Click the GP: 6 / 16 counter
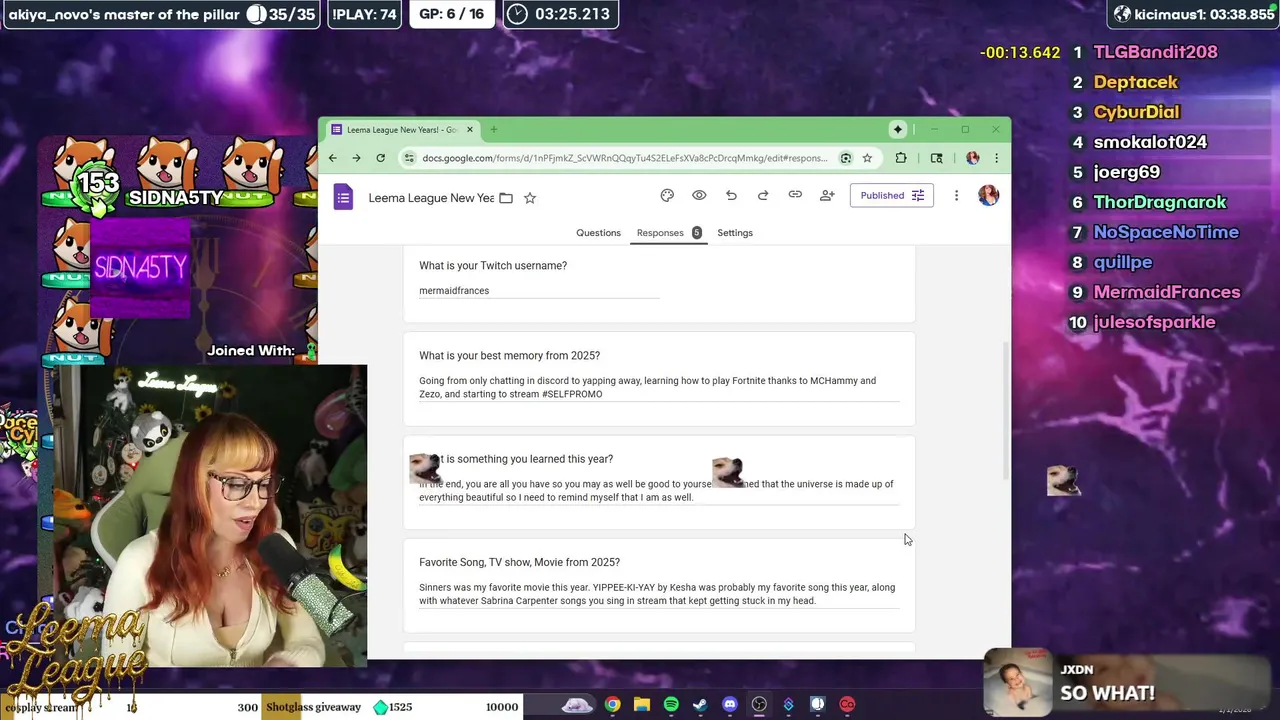Image resolution: width=1280 pixels, height=720 pixels. 451,14
